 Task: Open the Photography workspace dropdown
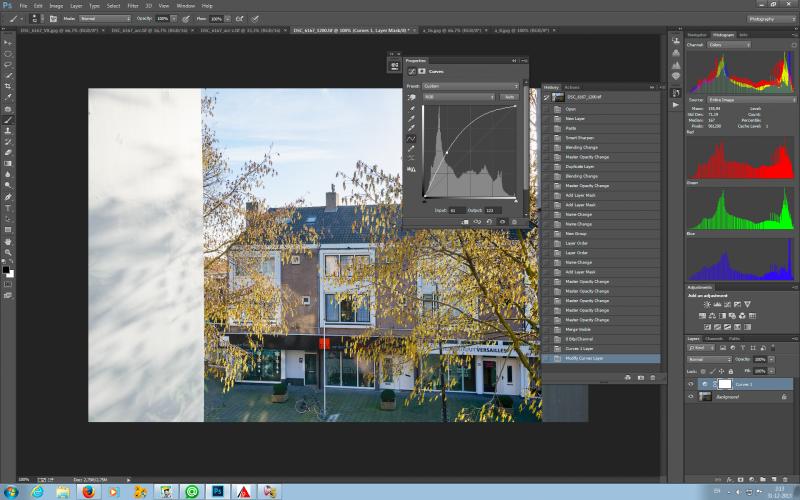coord(772,19)
